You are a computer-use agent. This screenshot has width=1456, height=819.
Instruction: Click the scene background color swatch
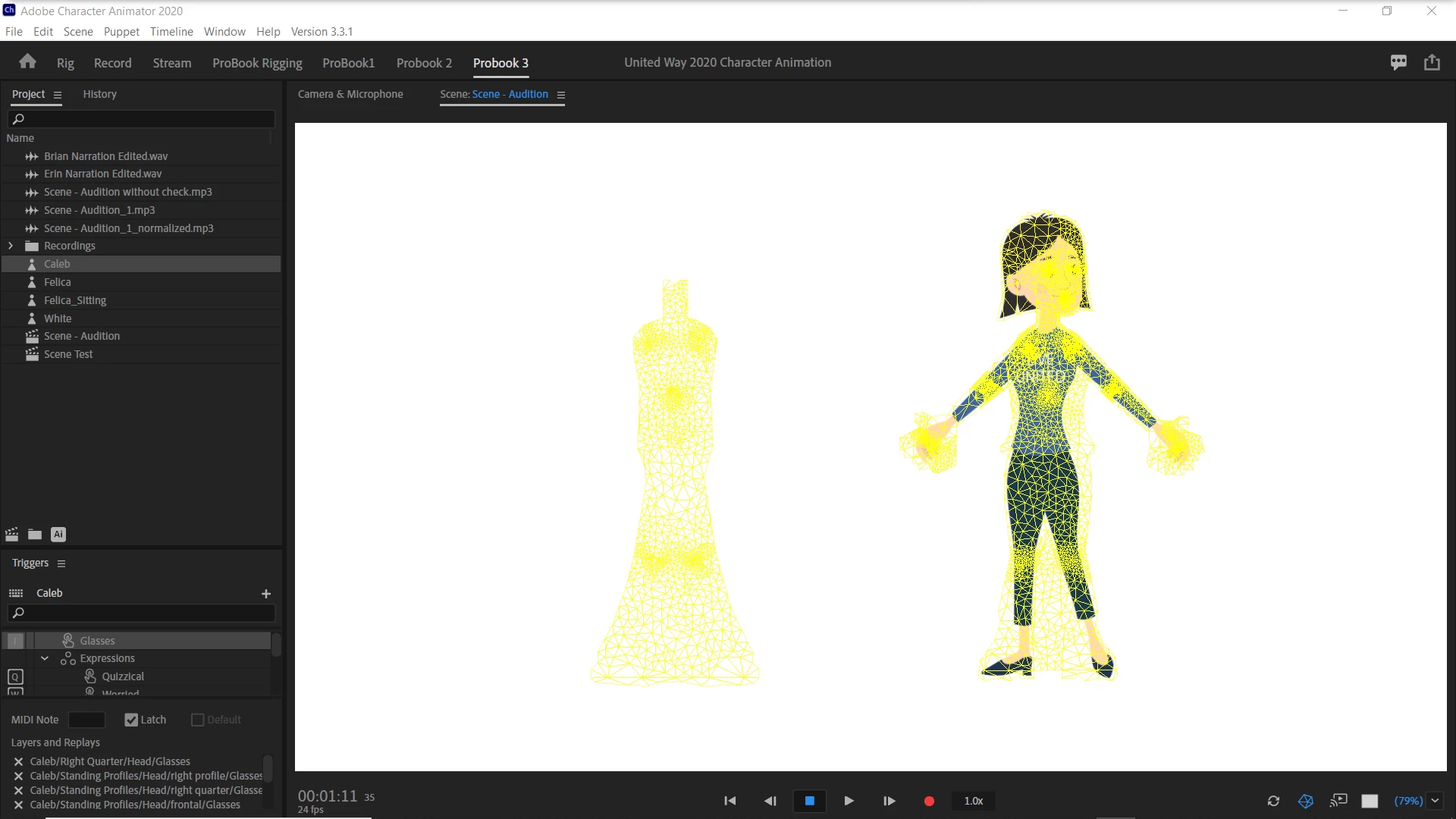point(1370,801)
